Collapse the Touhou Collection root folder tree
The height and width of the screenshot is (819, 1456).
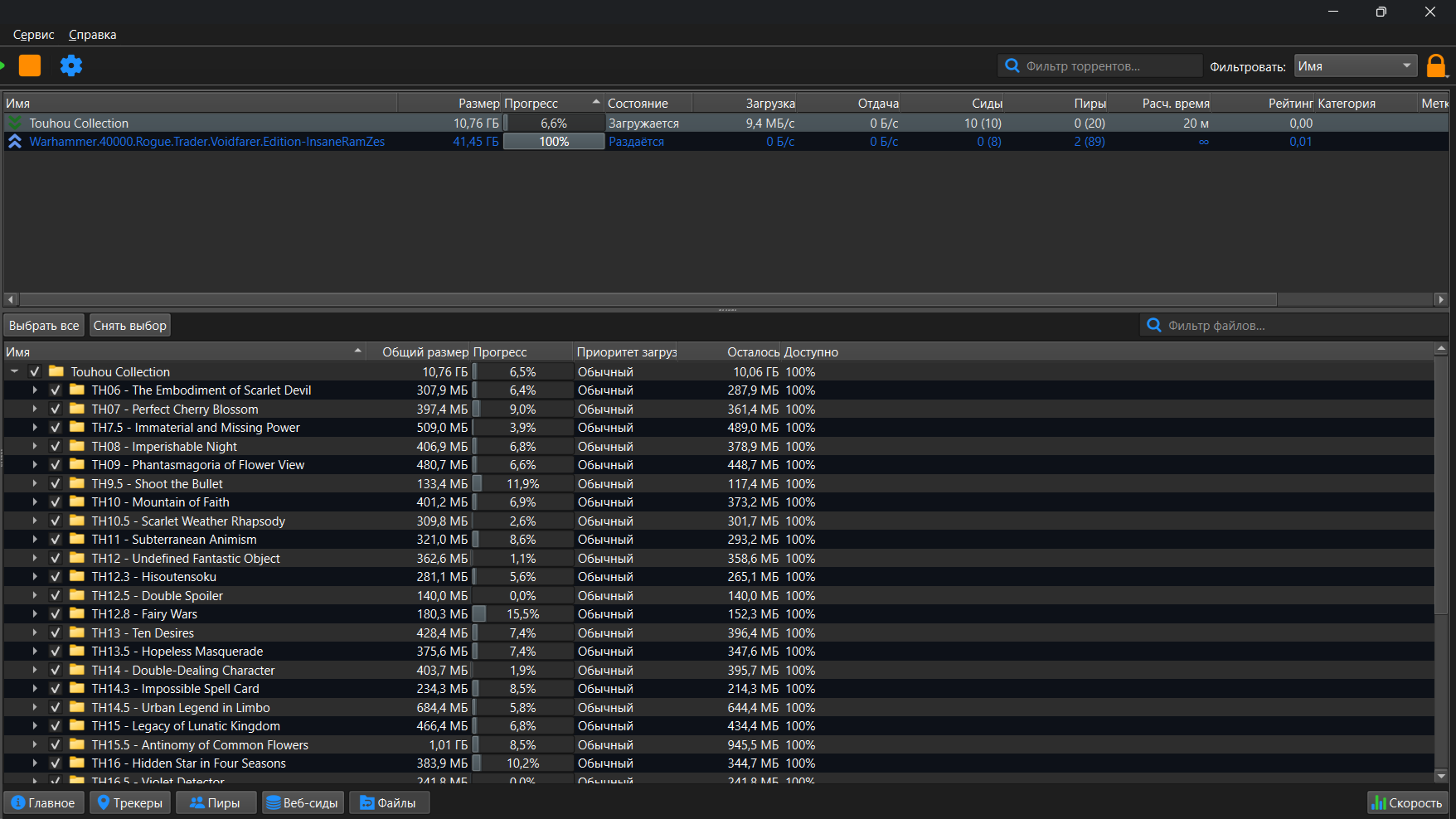[x=15, y=372]
